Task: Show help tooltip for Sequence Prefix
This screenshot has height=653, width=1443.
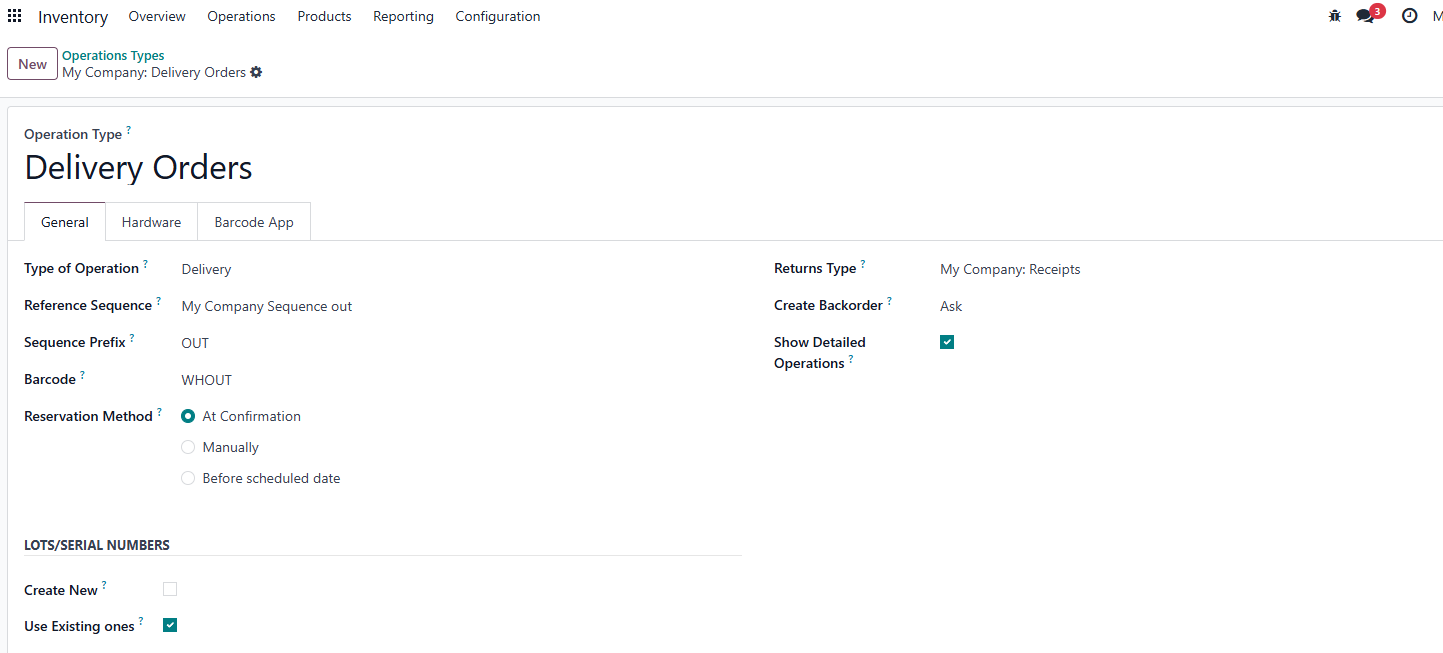Action: click(132, 338)
